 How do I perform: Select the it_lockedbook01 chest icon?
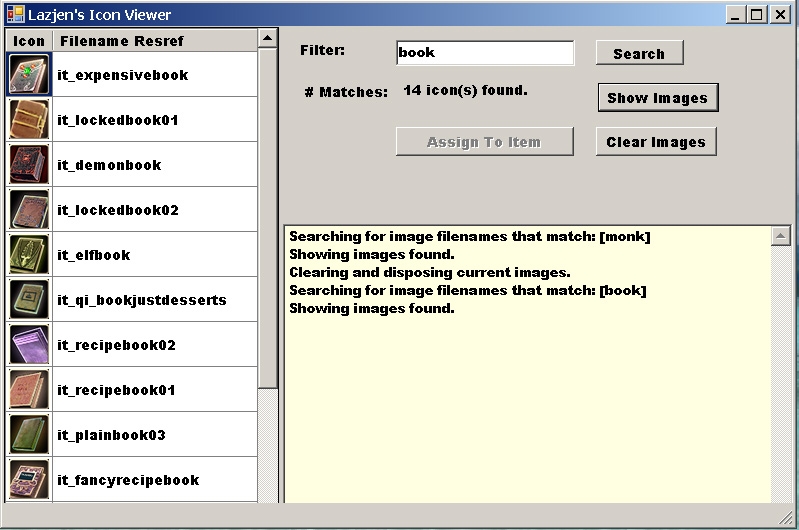29,120
